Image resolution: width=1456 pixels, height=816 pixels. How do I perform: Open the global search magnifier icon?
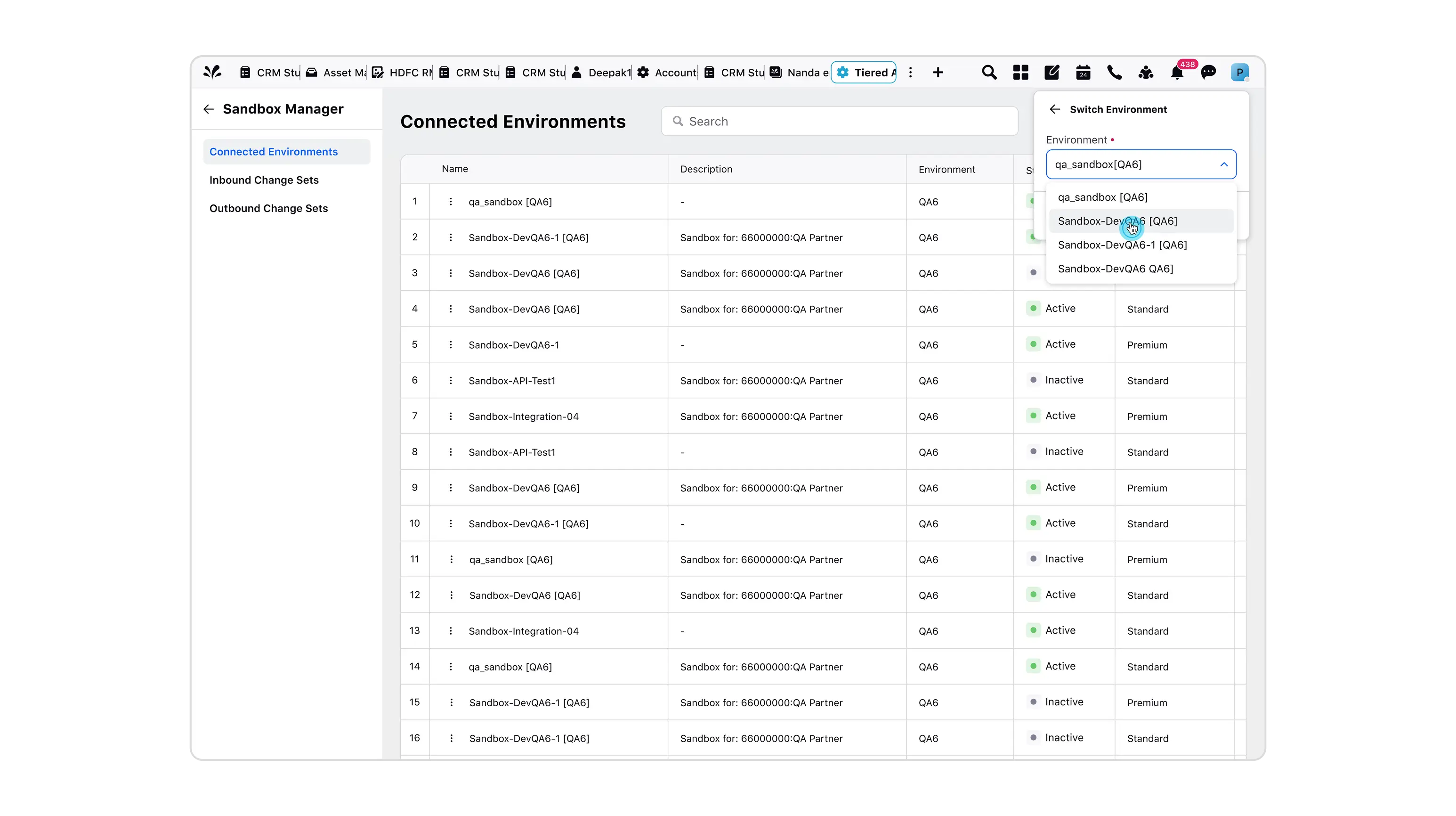click(989, 73)
